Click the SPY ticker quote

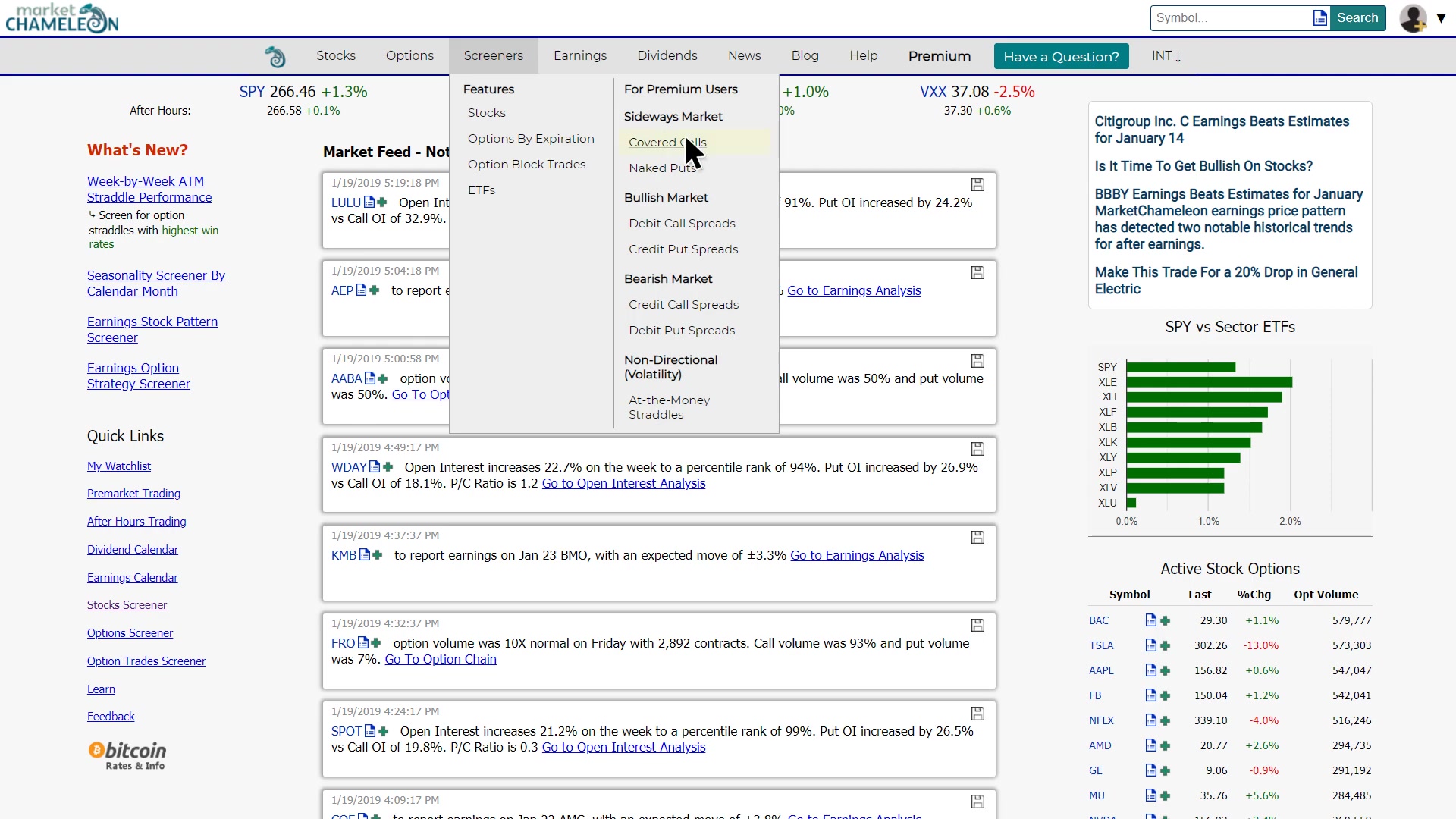pos(303,92)
